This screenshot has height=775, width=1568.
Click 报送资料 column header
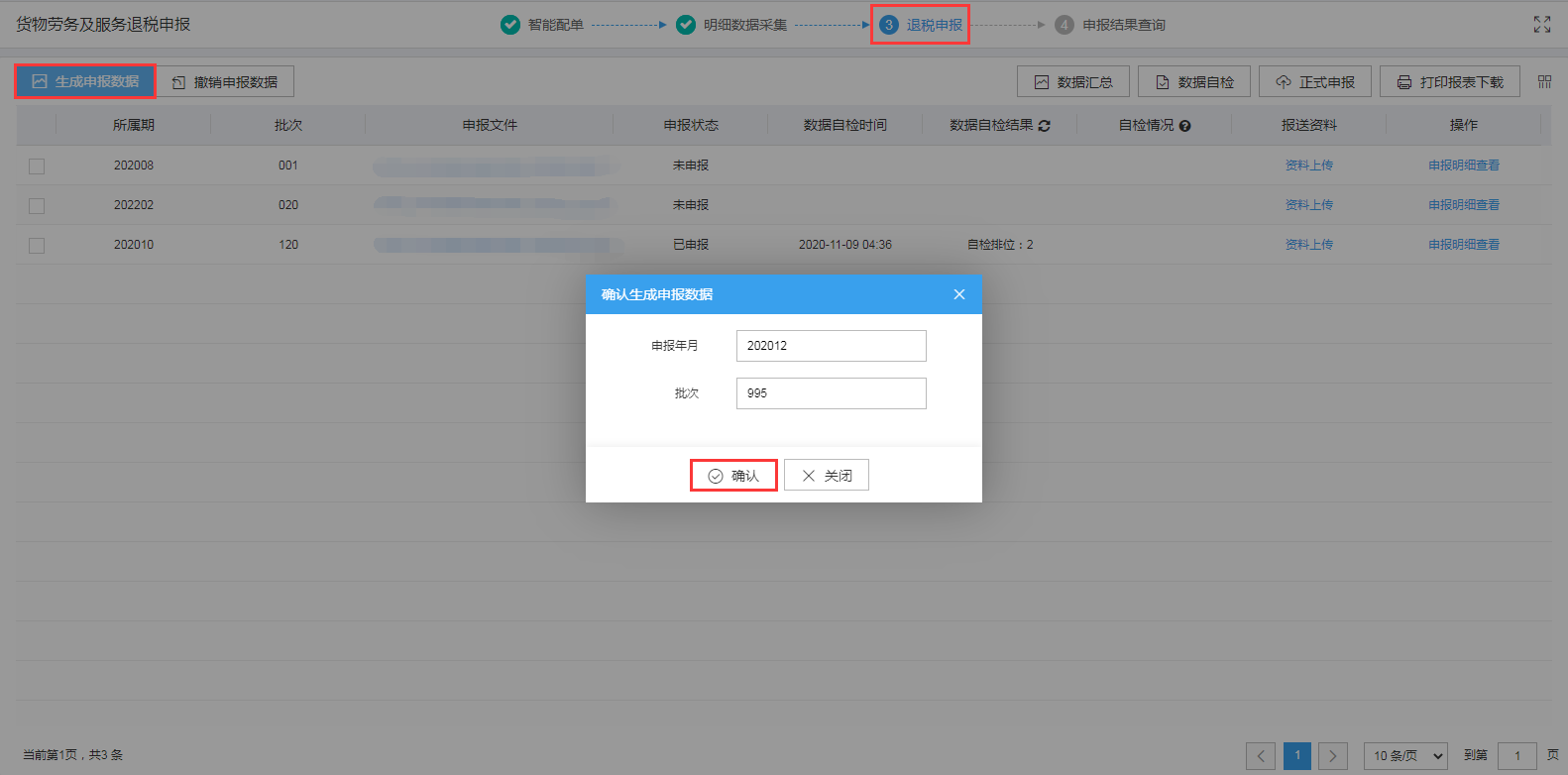pos(1309,125)
